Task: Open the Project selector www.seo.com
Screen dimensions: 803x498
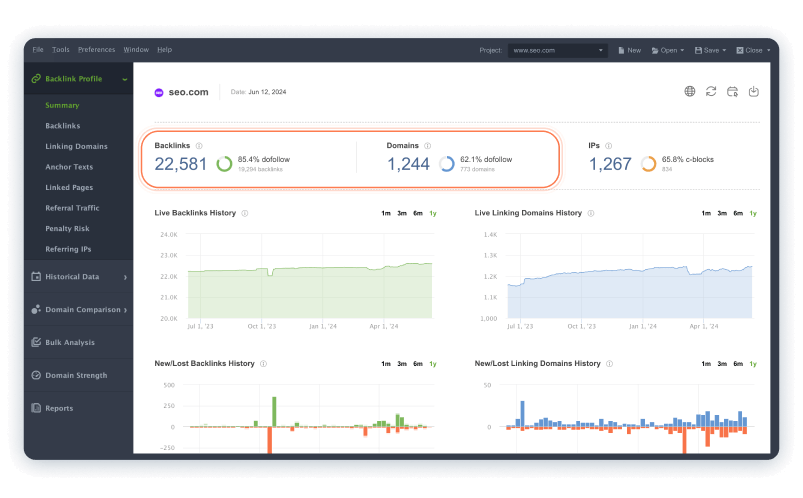Action: (558, 50)
